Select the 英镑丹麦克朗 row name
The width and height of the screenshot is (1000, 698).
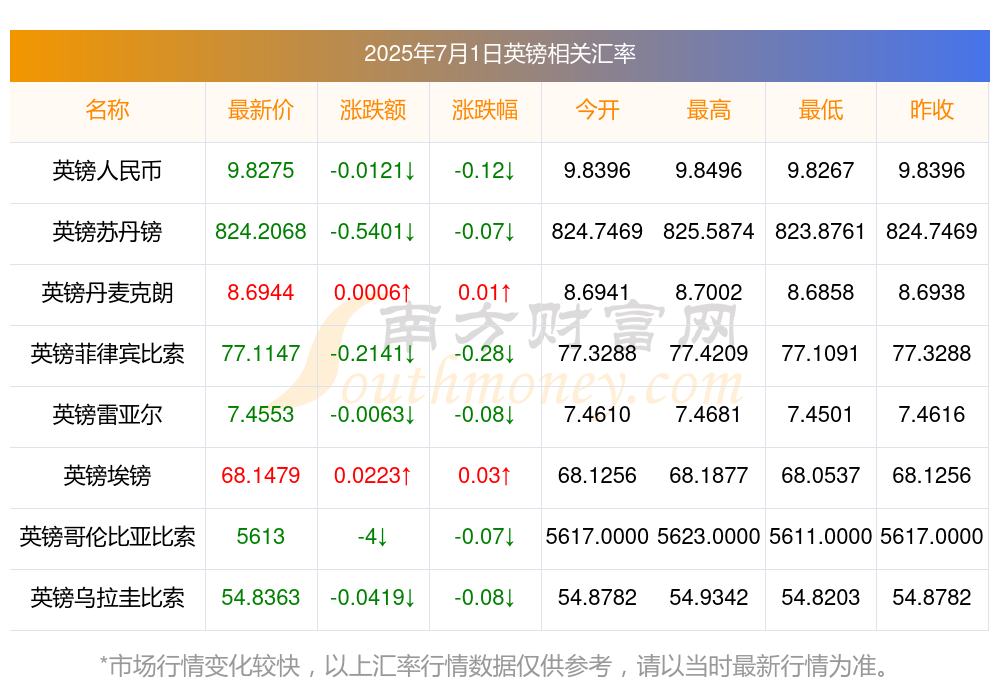pos(107,293)
